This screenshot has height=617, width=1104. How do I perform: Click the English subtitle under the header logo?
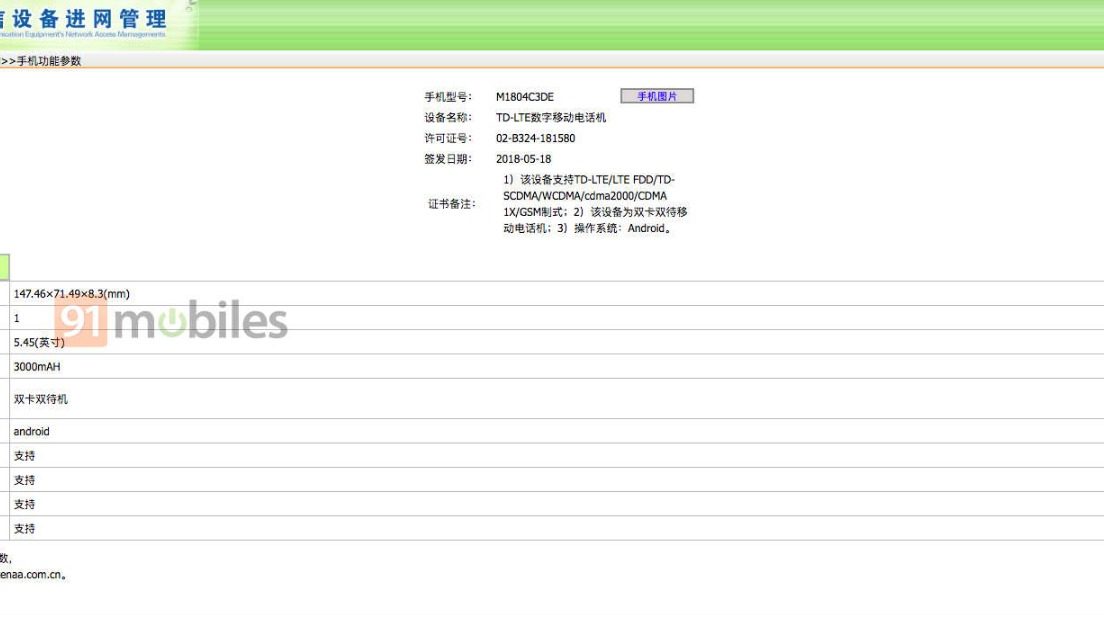pyautogui.click(x=83, y=35)
